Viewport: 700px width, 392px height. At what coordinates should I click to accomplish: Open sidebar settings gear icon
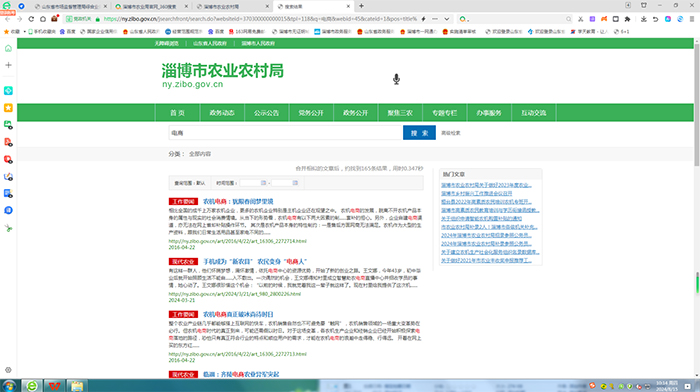coord(8,370)
